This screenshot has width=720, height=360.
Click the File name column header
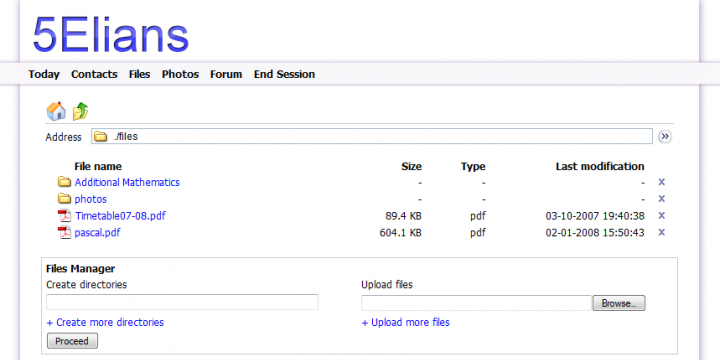98,166
